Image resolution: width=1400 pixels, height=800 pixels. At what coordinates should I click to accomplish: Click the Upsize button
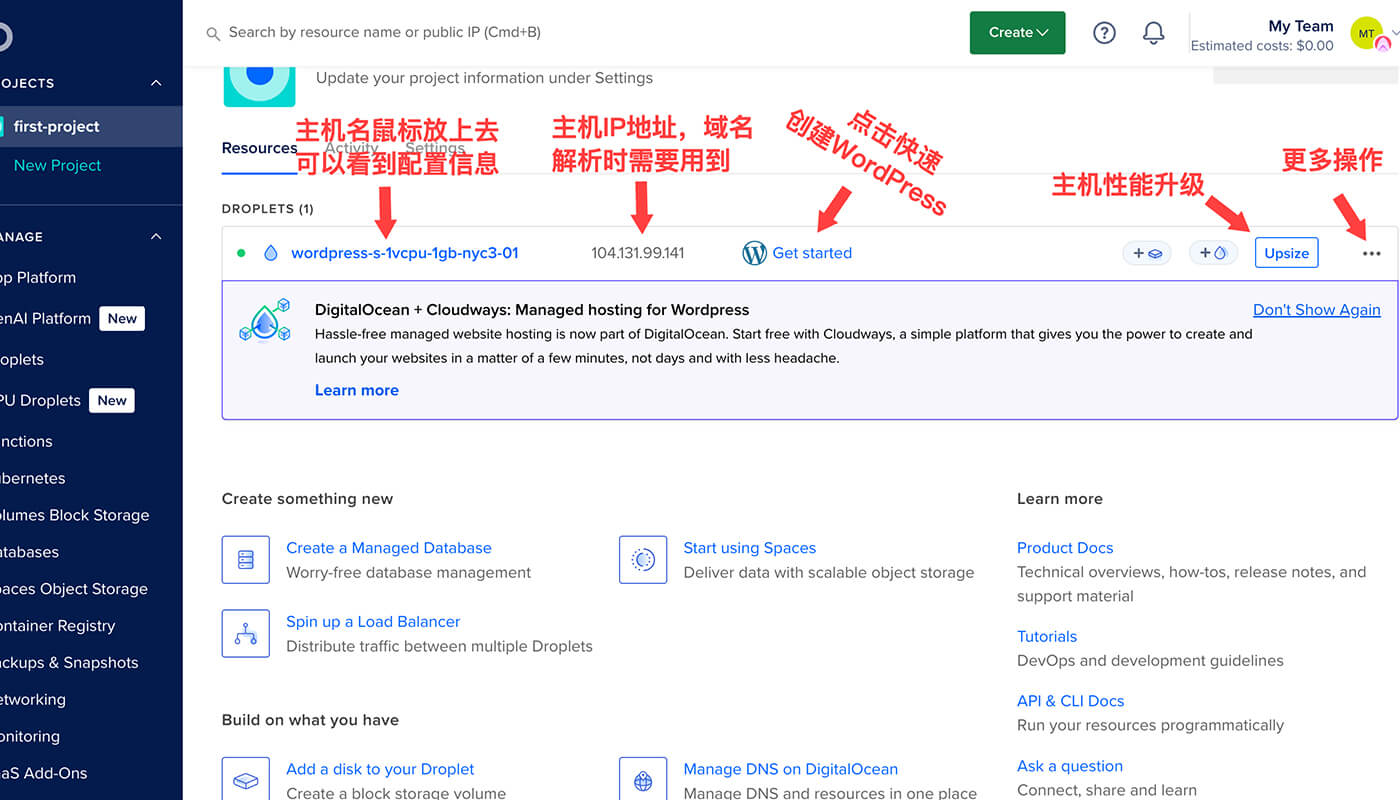[1286, 253]
